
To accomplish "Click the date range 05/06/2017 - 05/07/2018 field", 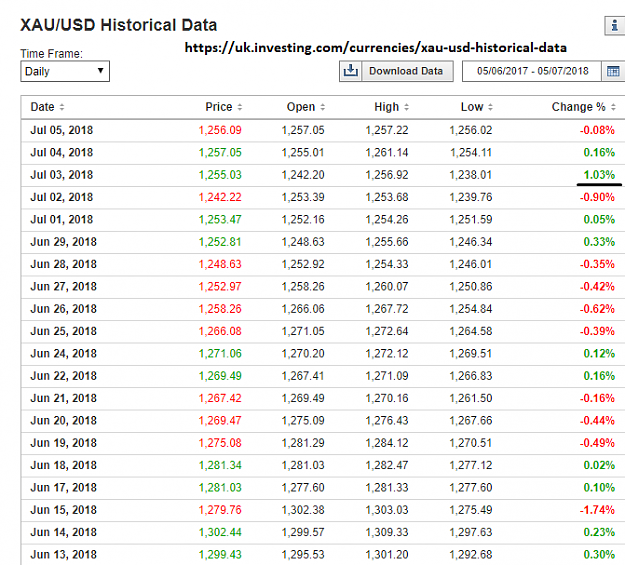I will [532, 71].
